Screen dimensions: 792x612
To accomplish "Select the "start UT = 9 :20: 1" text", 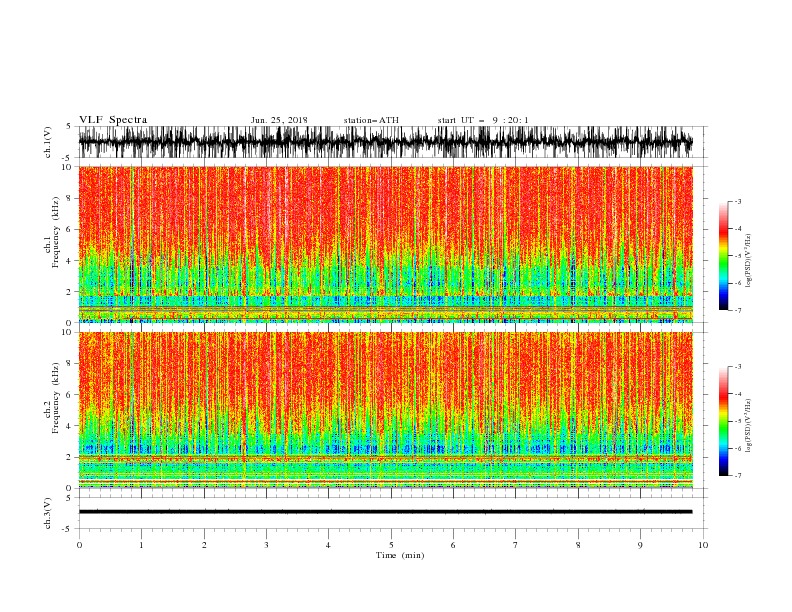I will point(483,120).
